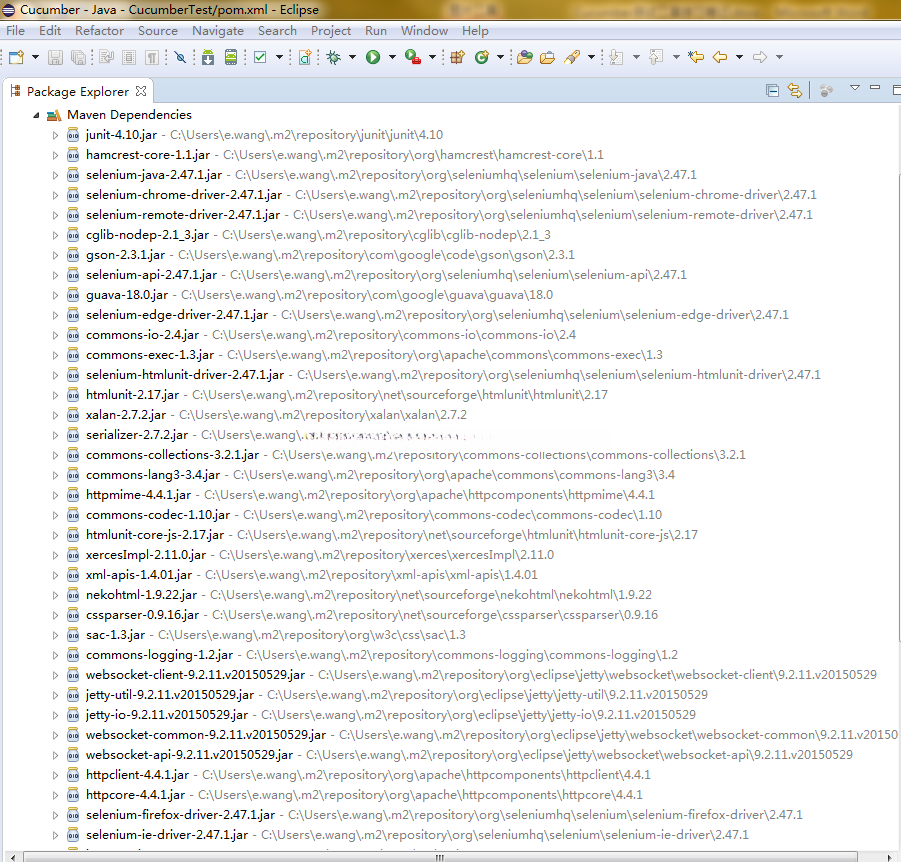Image resolution: width=901 pixels, height=862 pixels.
Task: Click the New Java Package icon
Action: pyautogui.click(x=457, y=57)
